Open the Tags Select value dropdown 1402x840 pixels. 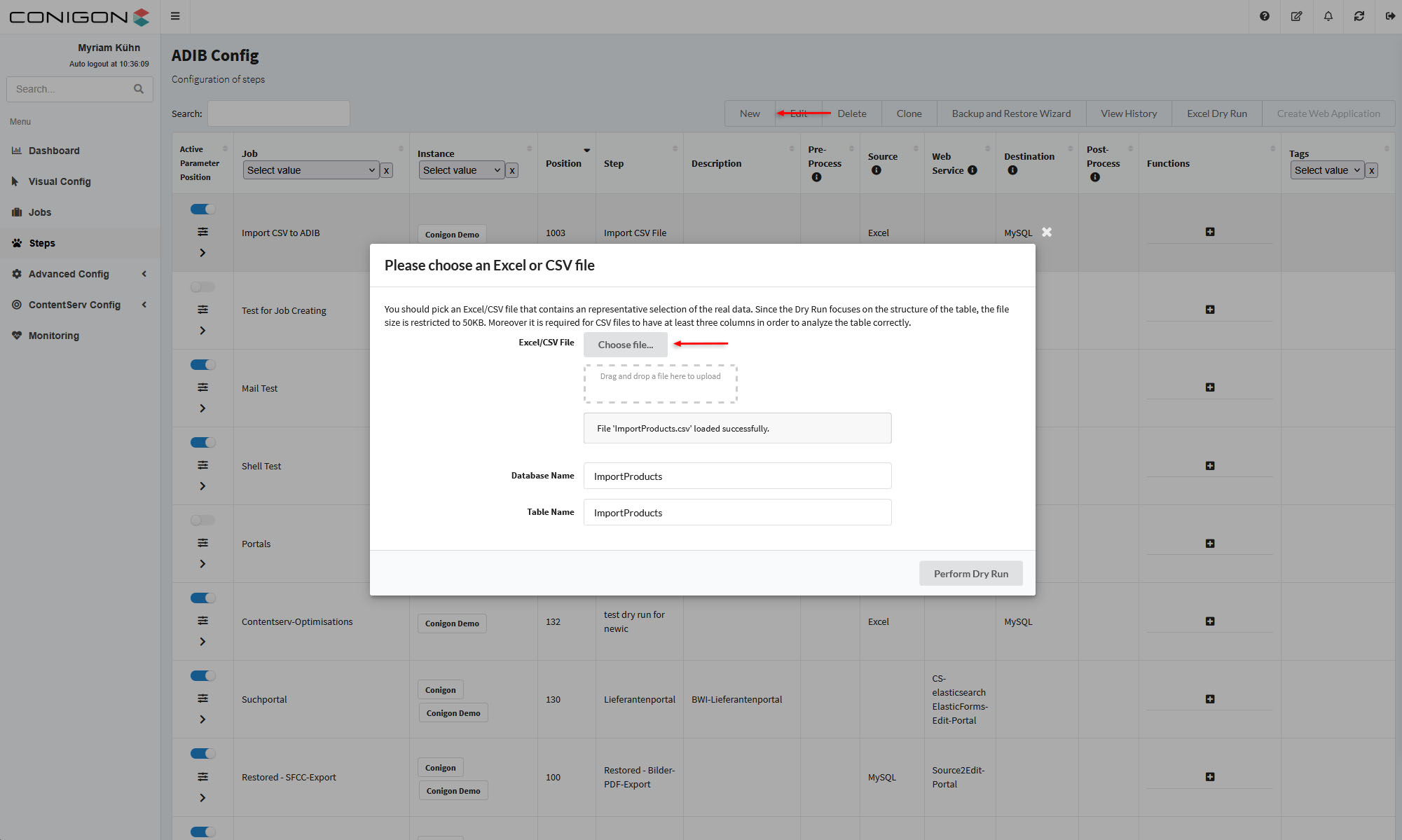tap(1326, 170)
